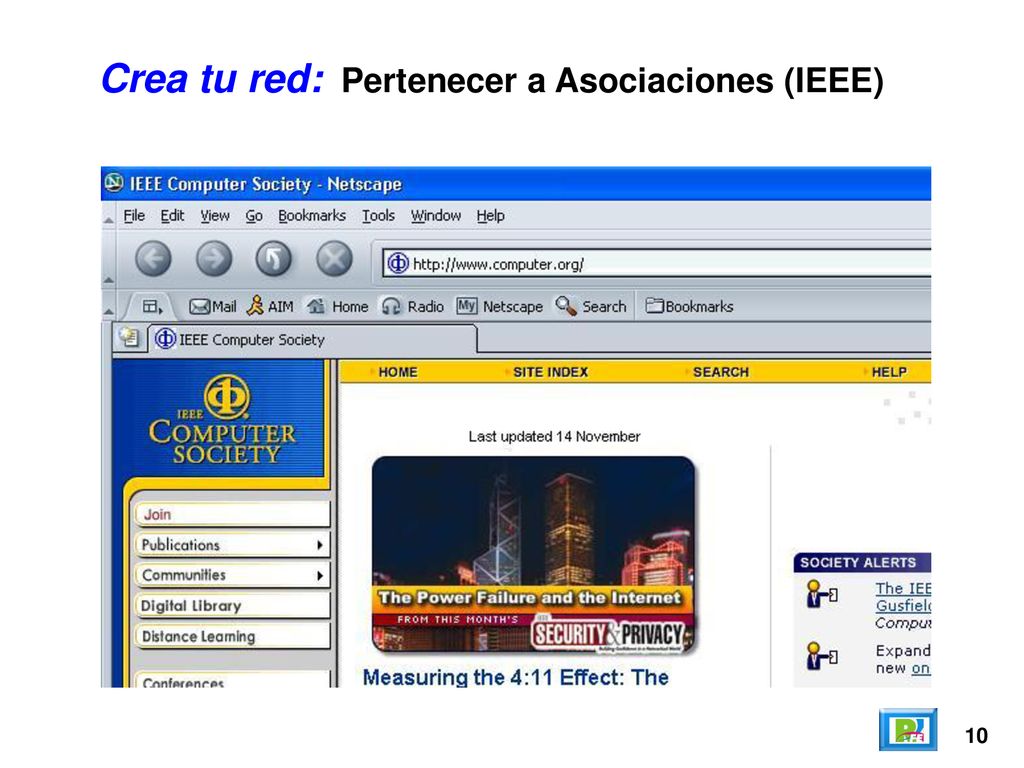The width and height of the screenshot is (1024, 768).
Task: Click HELP in the yellow site bar
Action: [x=888, y=372]
